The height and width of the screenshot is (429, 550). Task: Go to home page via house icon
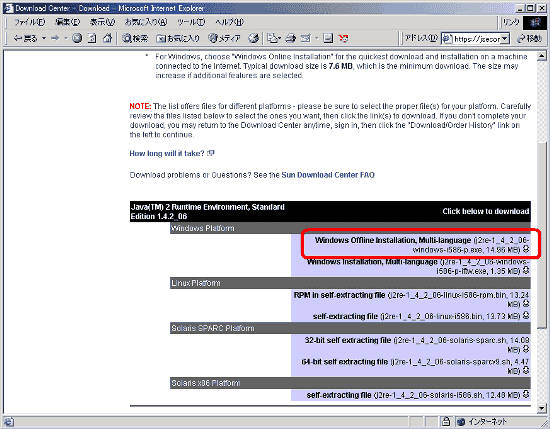pos(108,38)
